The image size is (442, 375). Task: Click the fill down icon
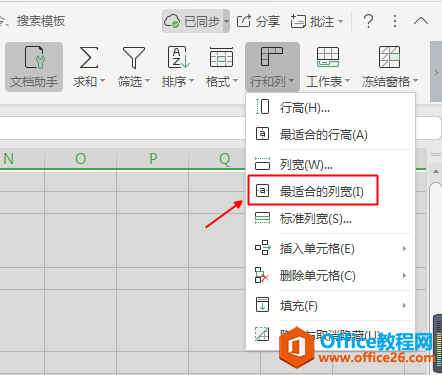coord(263,305)
